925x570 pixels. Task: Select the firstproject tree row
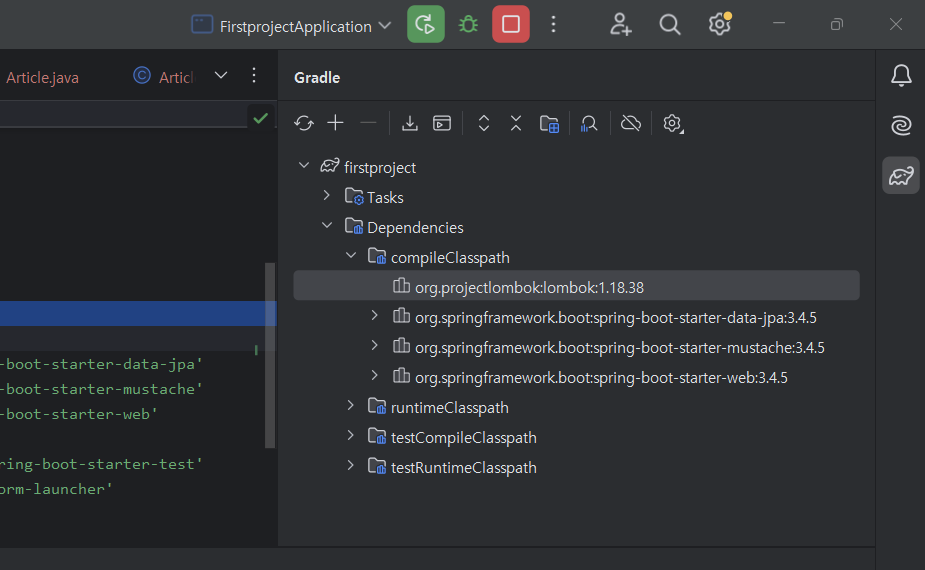coord(576,168)
